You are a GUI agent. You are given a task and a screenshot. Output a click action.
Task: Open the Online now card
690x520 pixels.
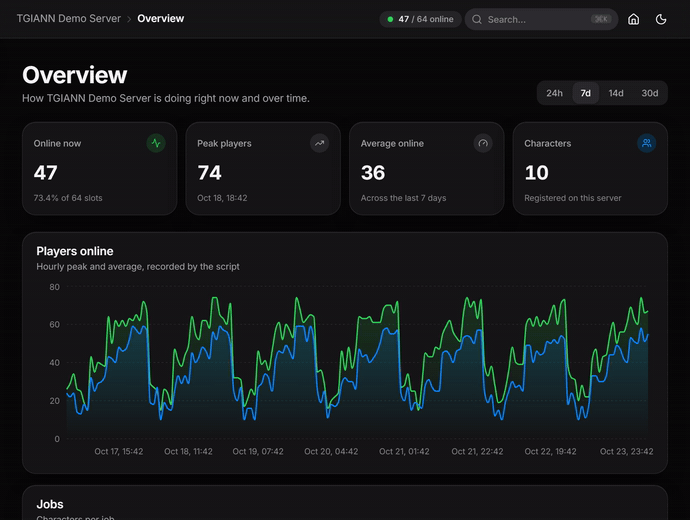pyautogui.click(x=100, y=168)
